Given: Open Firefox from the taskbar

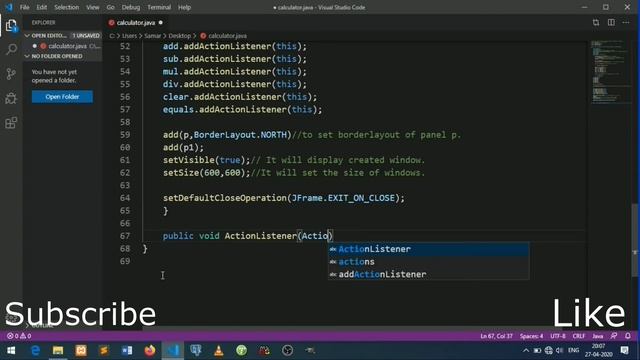Looking at the screenshot, I should [150, 350].
